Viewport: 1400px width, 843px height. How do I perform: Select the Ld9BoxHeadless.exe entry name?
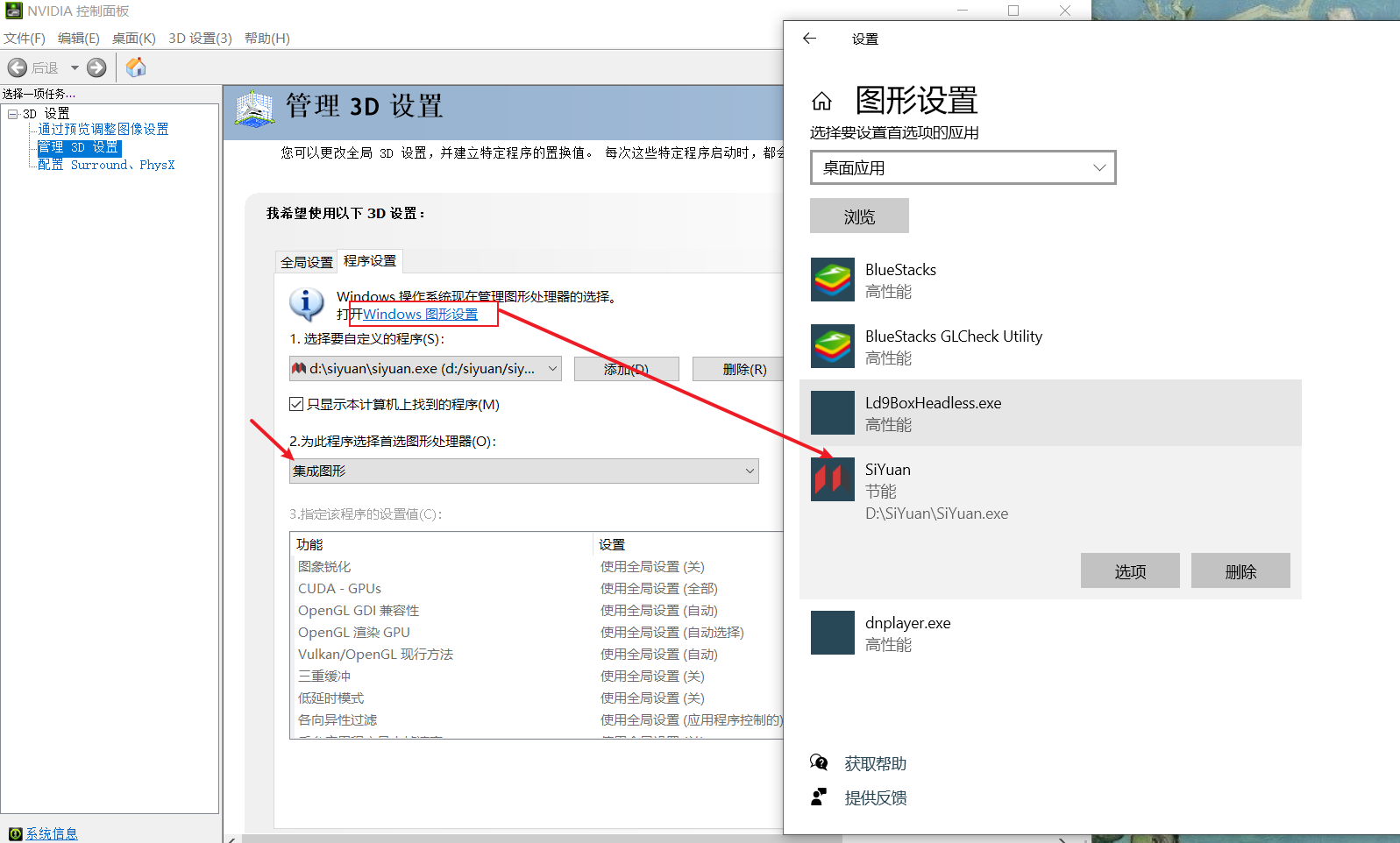(x=933, y=403)
